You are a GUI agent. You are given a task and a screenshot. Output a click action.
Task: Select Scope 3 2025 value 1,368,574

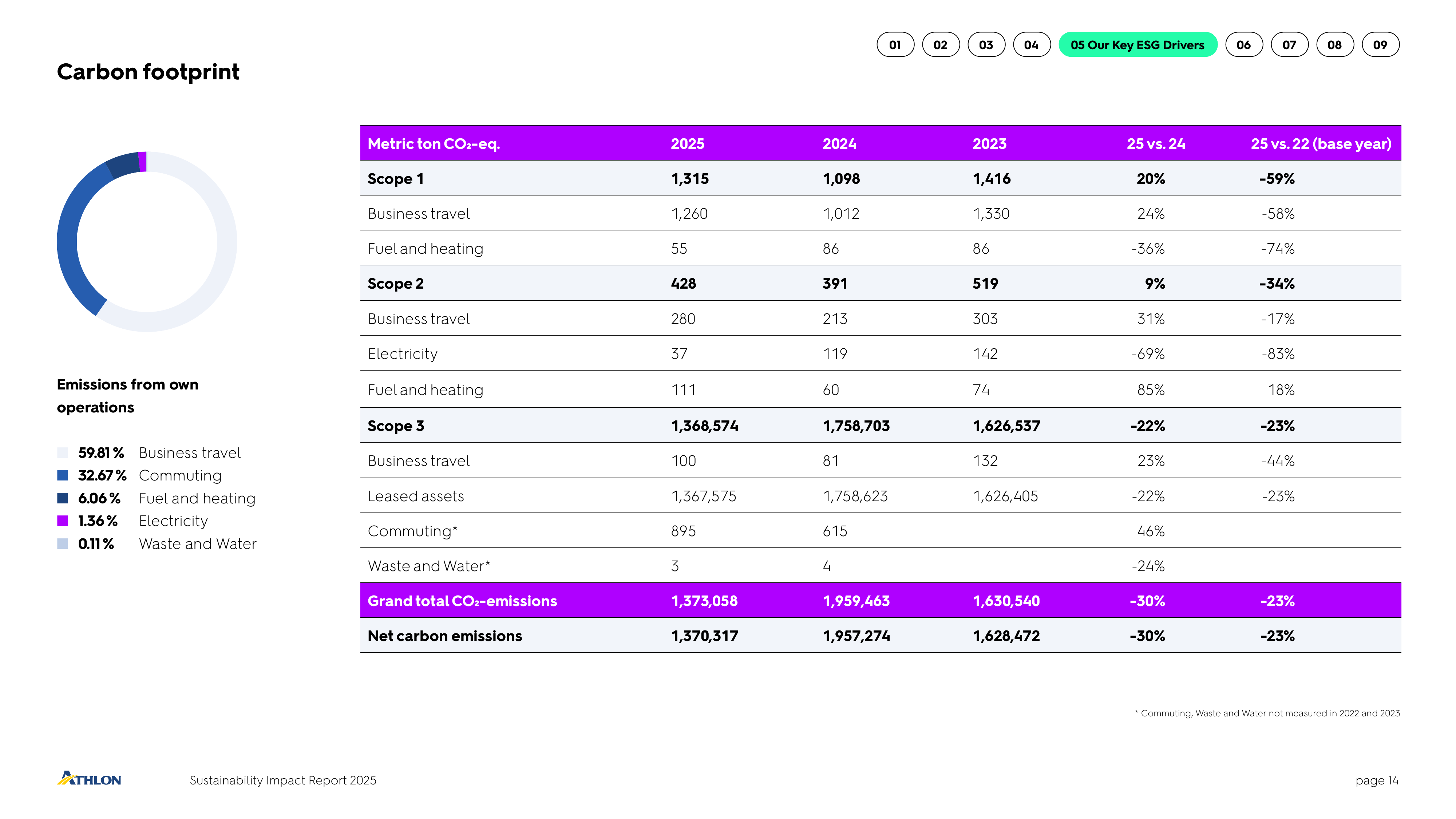click(x=705, y=426)
